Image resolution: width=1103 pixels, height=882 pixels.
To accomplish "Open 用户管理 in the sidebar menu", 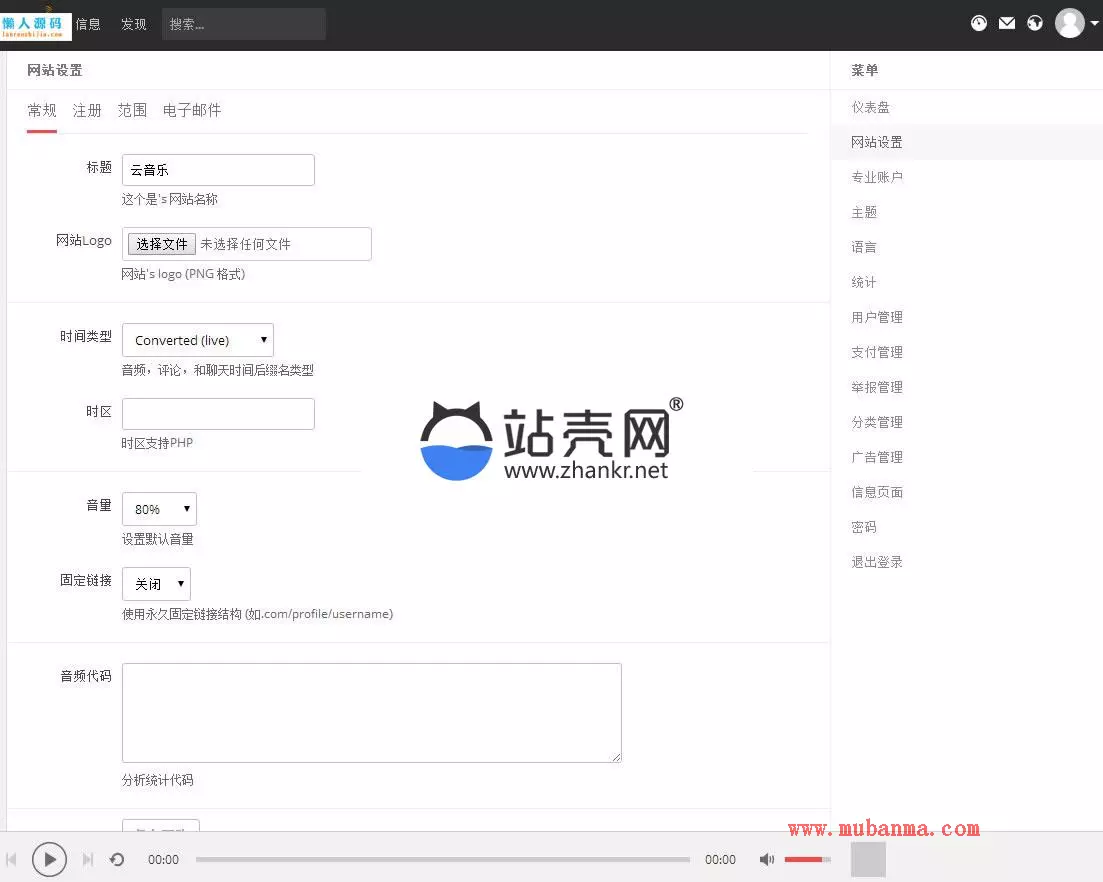I will click(876, 317).
